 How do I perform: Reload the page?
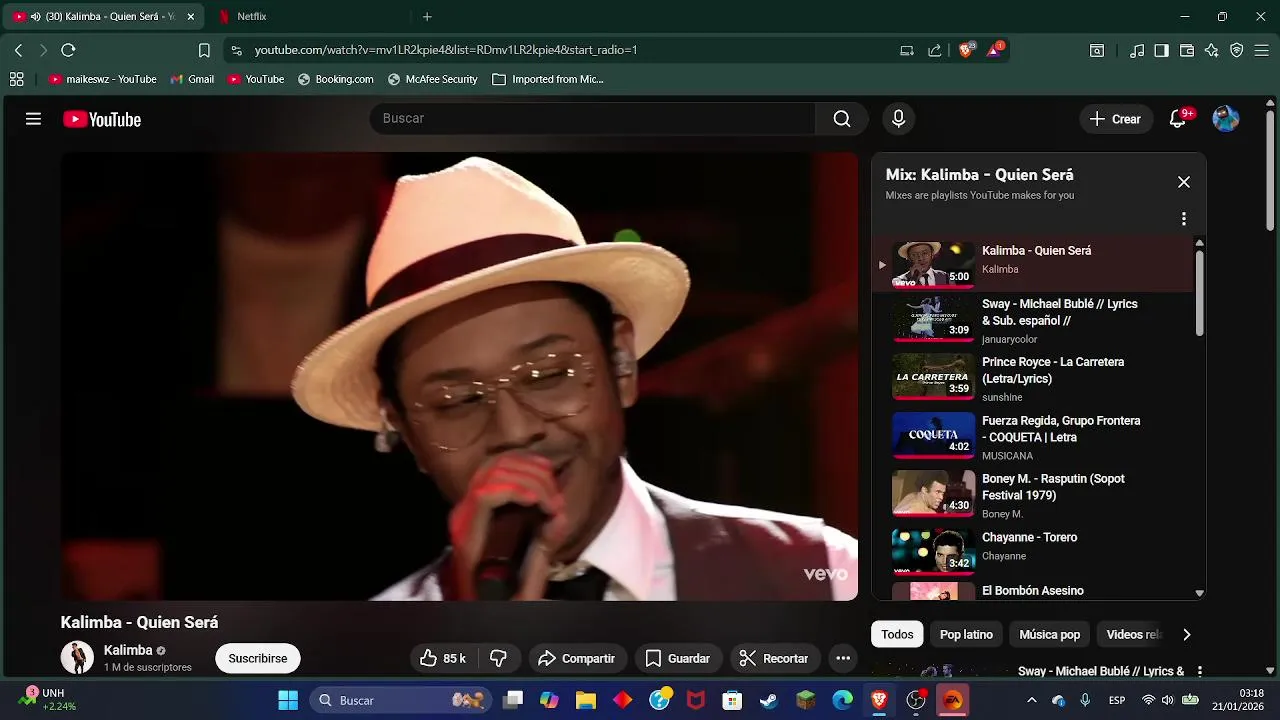point(68,50)
